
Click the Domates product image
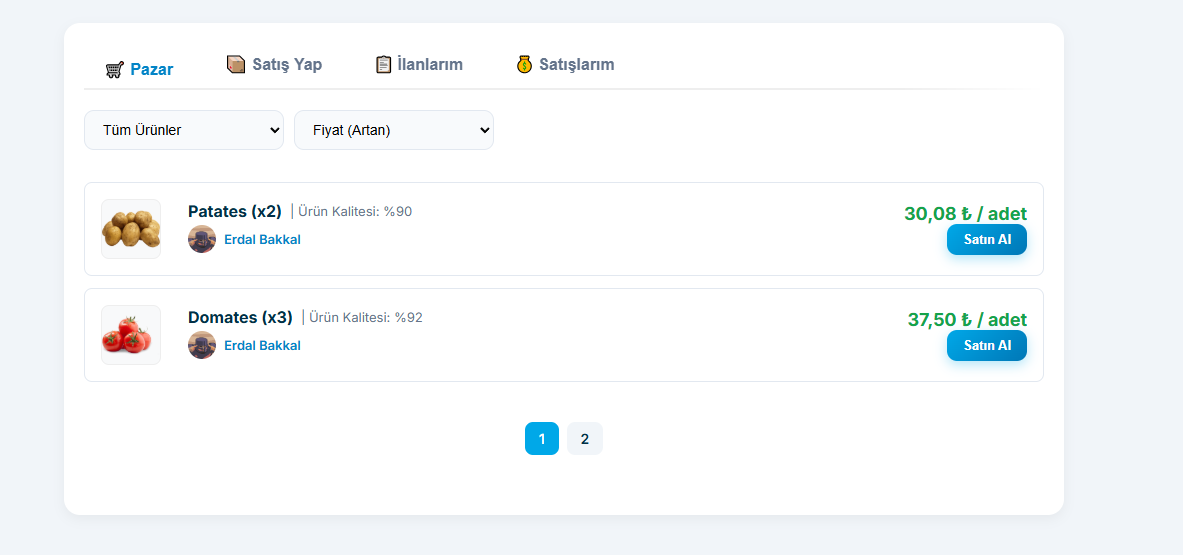point(131,335)
